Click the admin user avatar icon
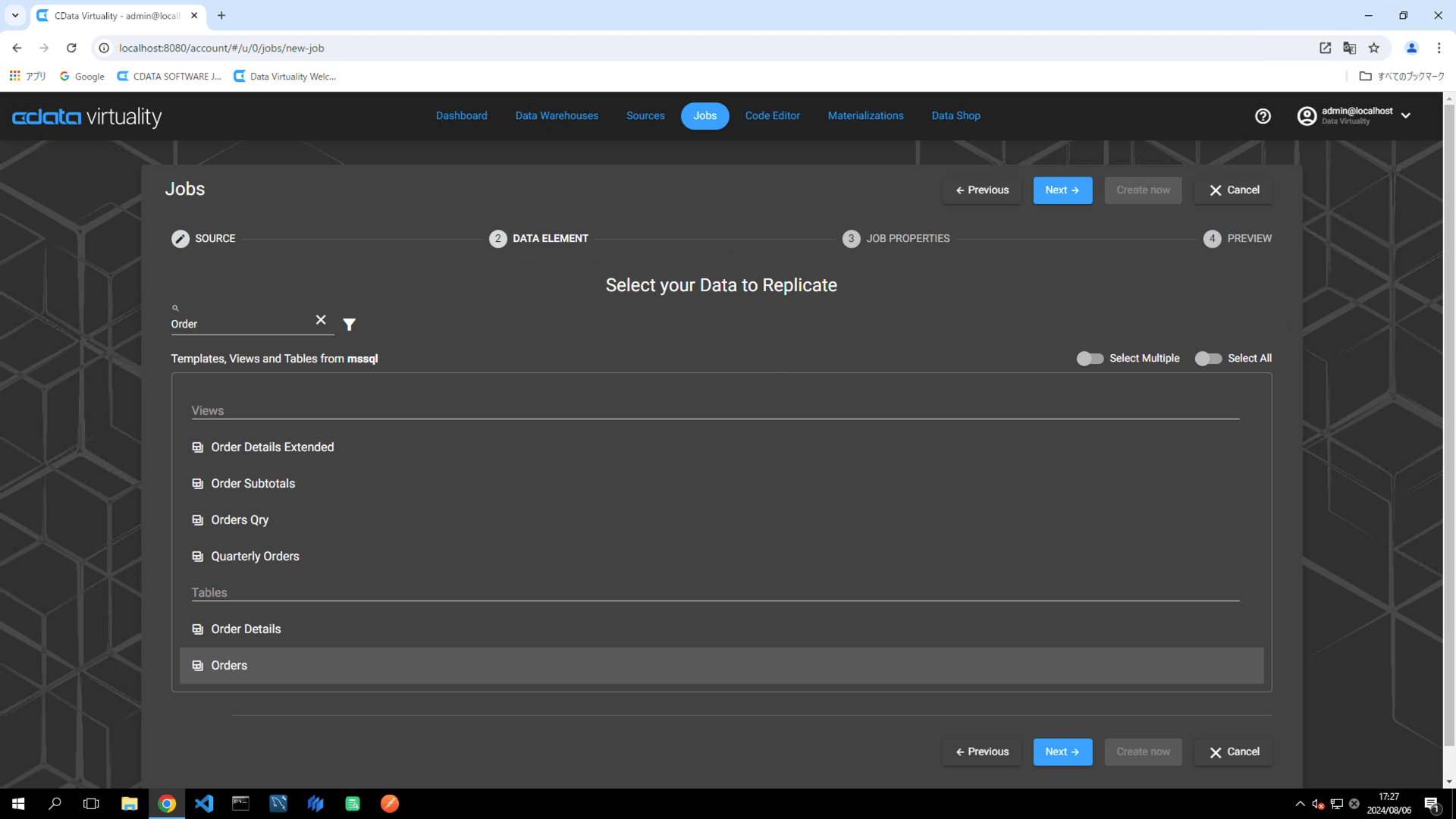The image size is (1456, 819). (1307, 116)
